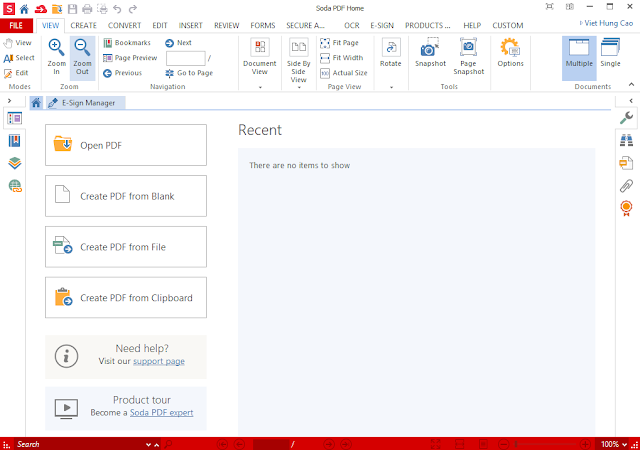
Task: Open bookmarks panel in left sidebar
Action: pos(15,141)
